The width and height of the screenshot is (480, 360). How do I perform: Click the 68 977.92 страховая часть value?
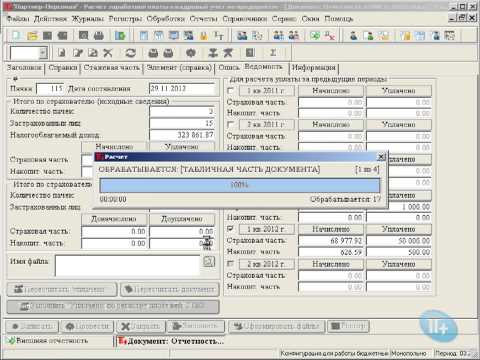(331, 241)
